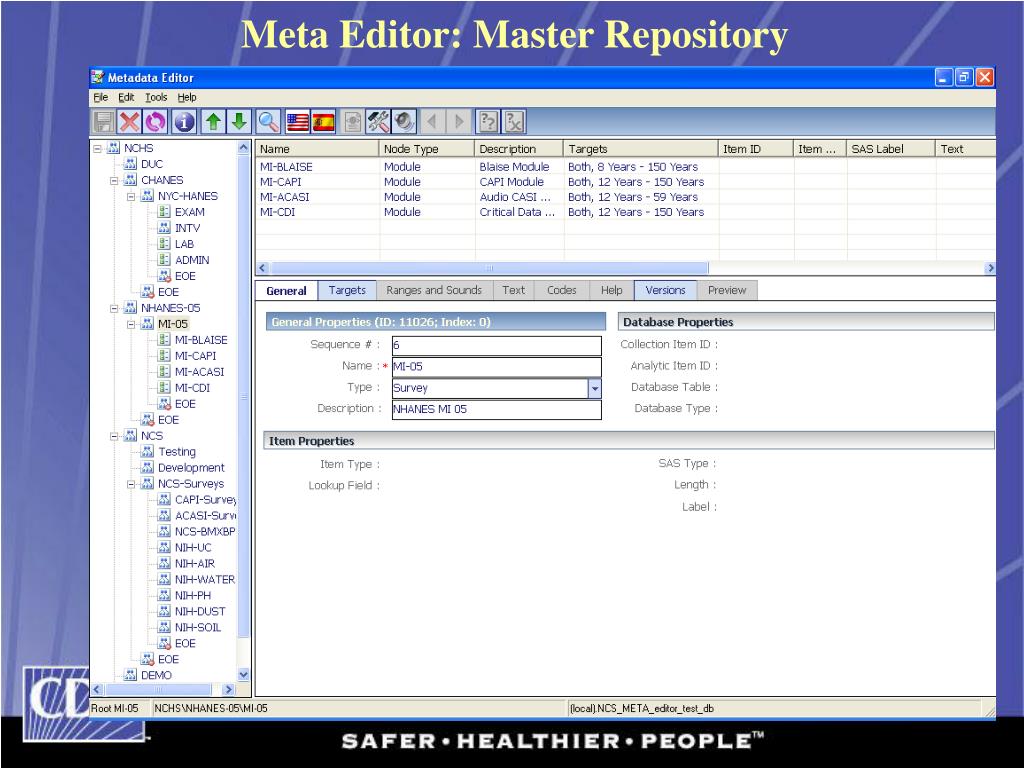The height and width of the screenshot is (768, 1024).
Task: Select the ADMIN tree item
Action: pos(192,260)
